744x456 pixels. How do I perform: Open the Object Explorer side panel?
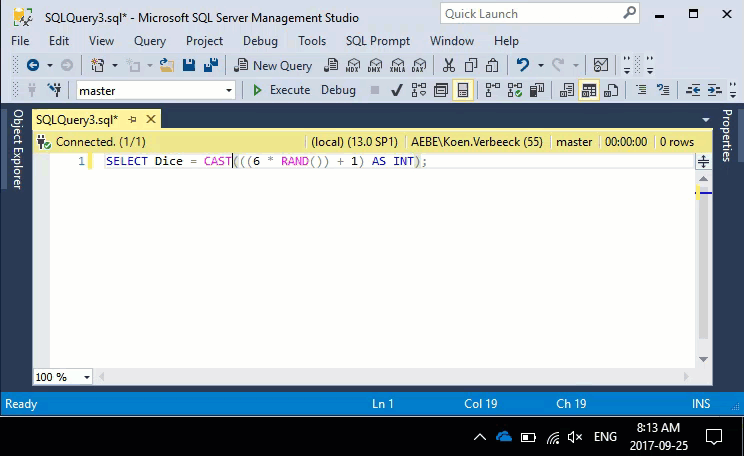point(18,149)
